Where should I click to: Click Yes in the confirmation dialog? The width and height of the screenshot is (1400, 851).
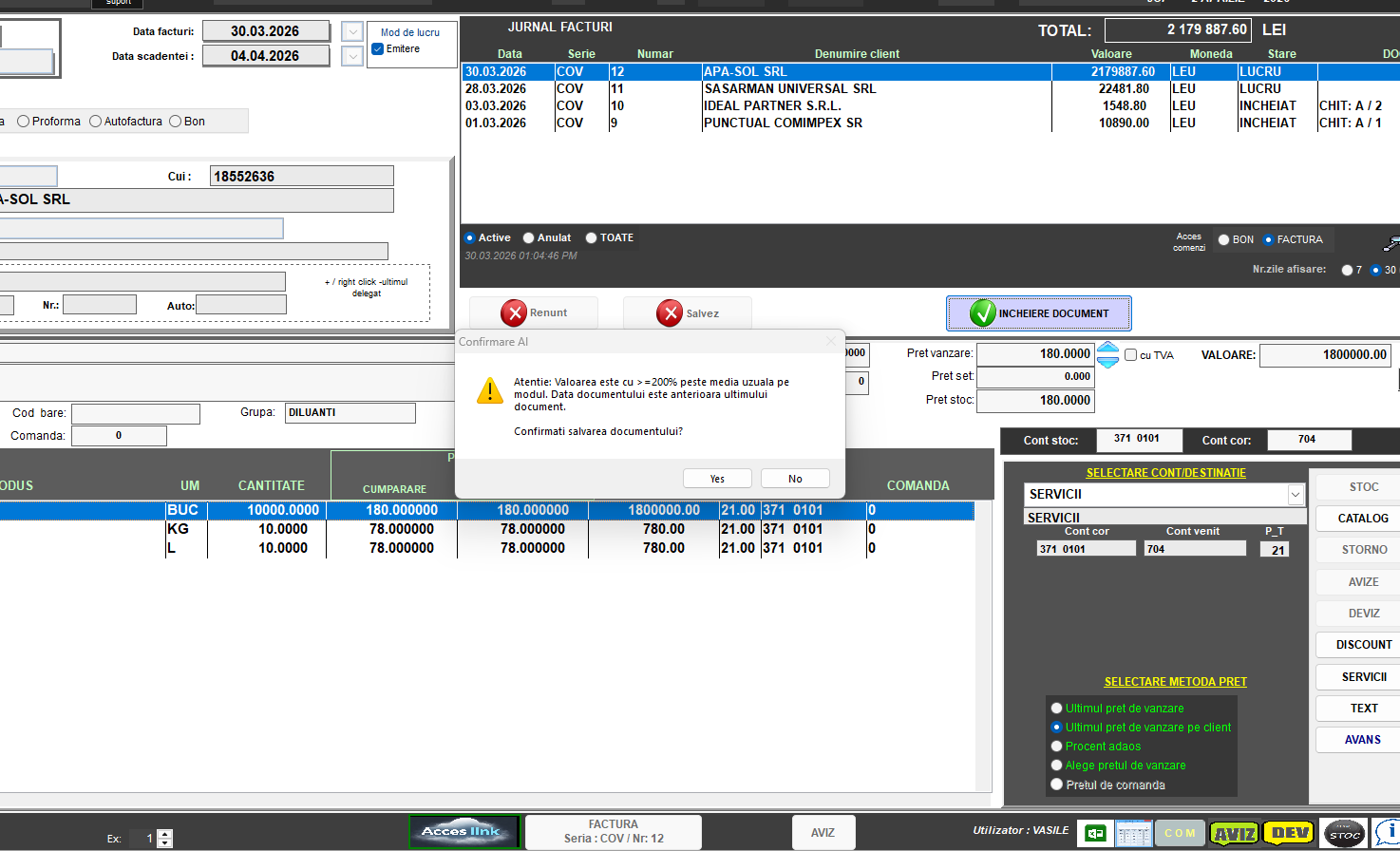click(717, 479)
